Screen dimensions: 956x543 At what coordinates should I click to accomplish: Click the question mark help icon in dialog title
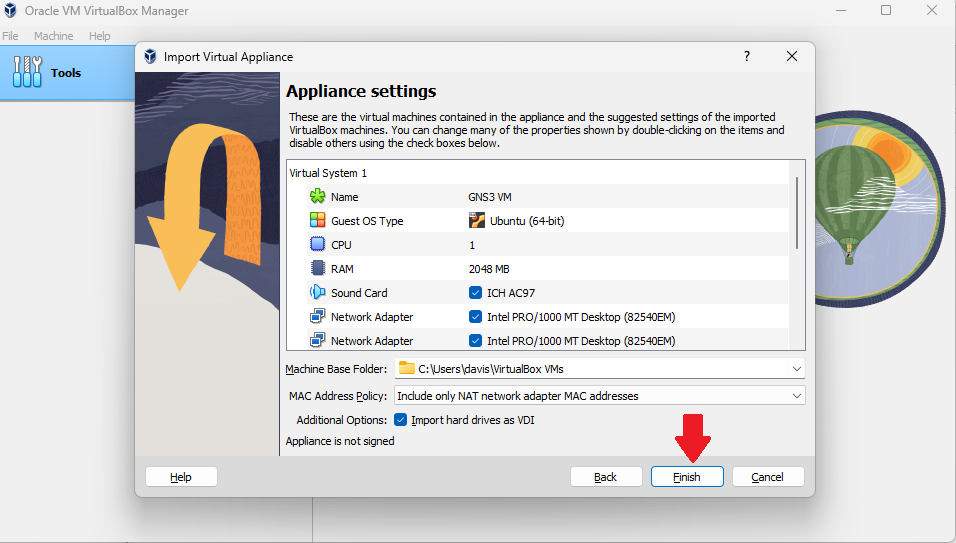[747, 56]
